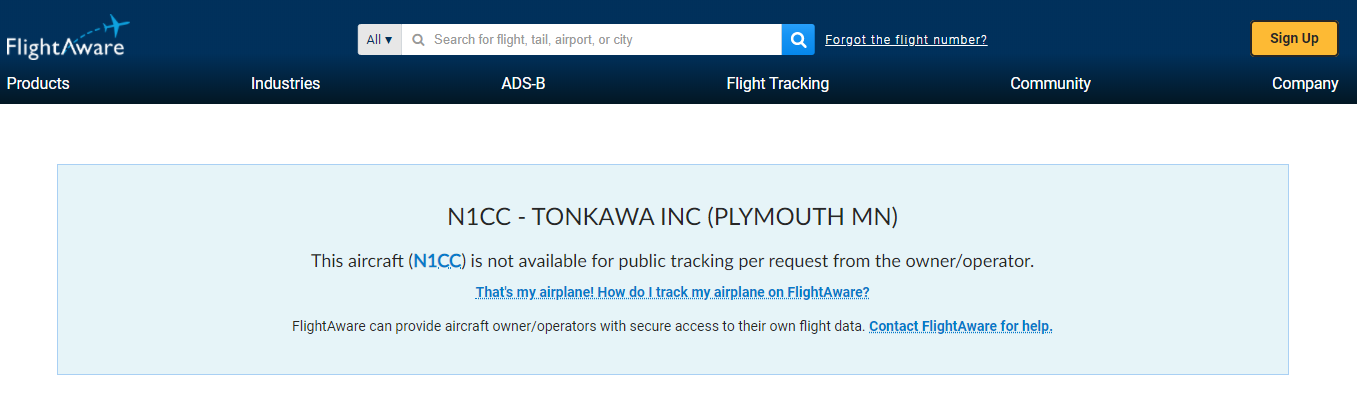Click the N1CC - TONKAWA INC heading
1357x409 pixels.
[672, 217]
